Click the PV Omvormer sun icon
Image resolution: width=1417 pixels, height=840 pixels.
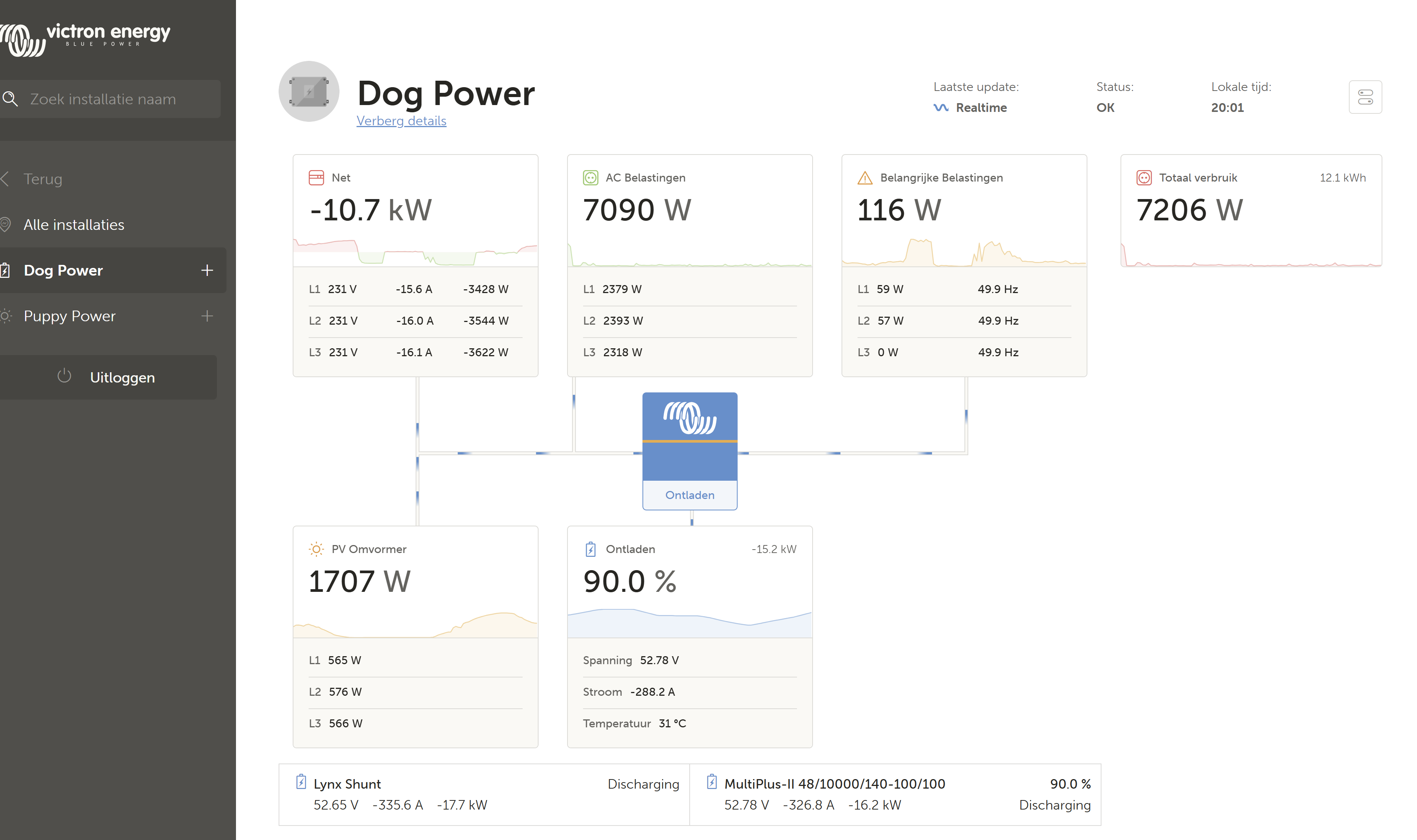click(316, 549)
